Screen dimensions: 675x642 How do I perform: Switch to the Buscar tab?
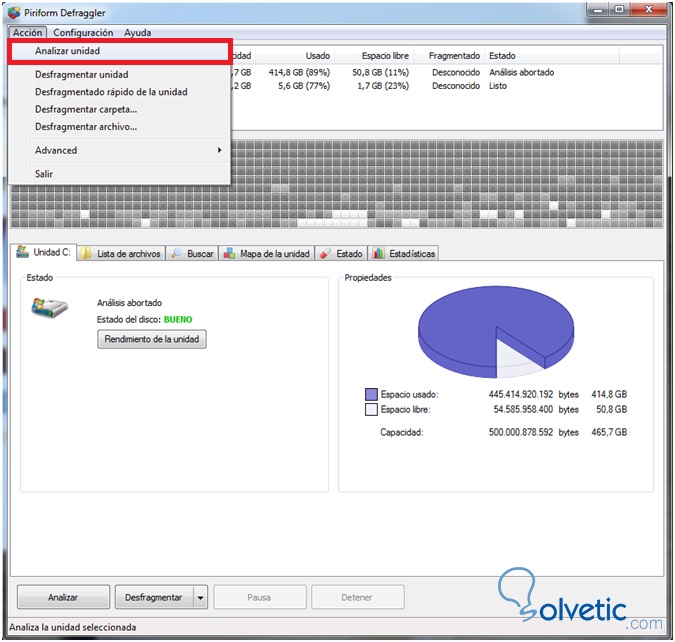(192, 254)
